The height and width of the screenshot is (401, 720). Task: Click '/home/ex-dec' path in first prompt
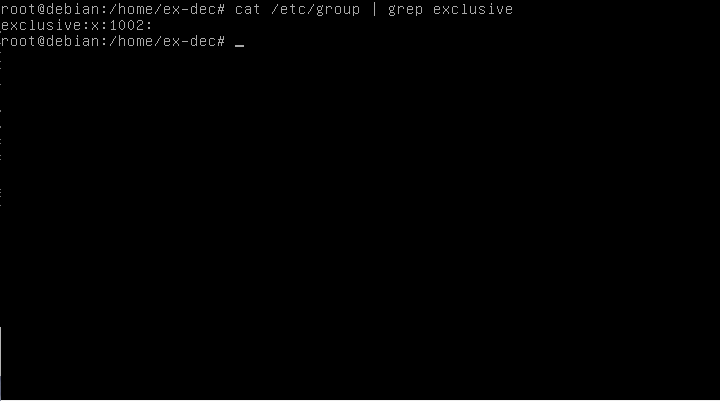click(x=163, y=9)
